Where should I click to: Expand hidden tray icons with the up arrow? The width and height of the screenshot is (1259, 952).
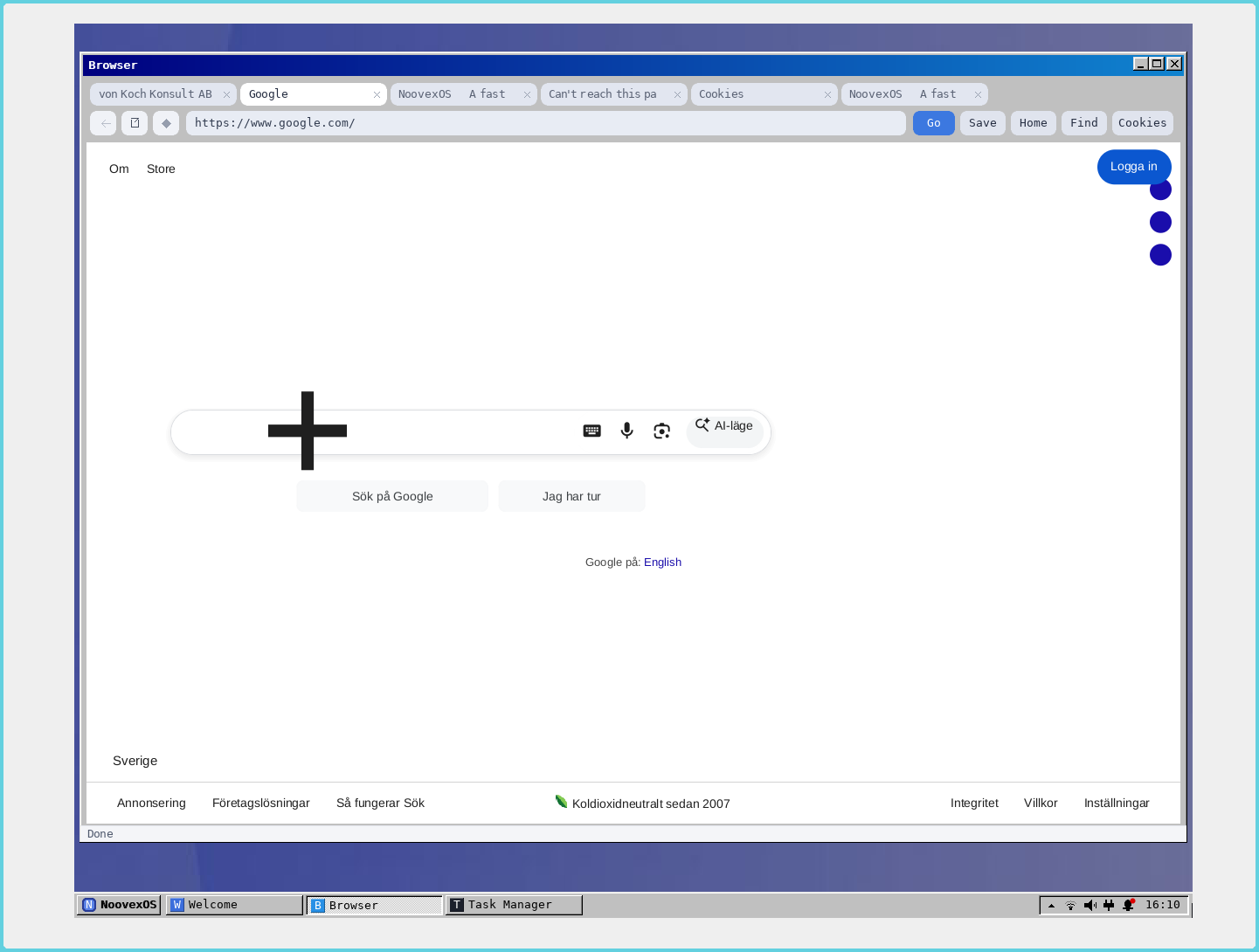pos(1051,906)
